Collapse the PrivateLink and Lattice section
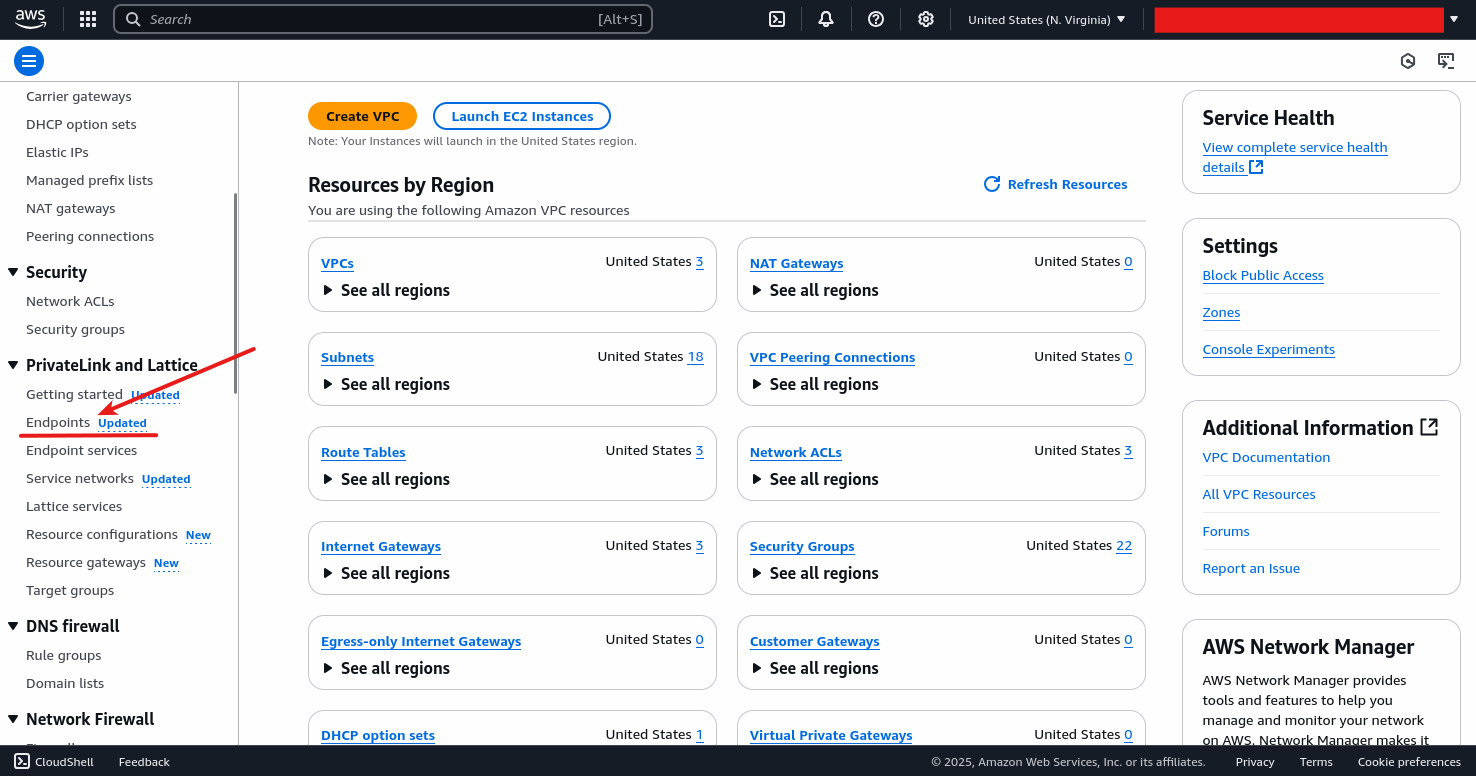This screenshot has height=776, width=1476. tap(11, 364)
